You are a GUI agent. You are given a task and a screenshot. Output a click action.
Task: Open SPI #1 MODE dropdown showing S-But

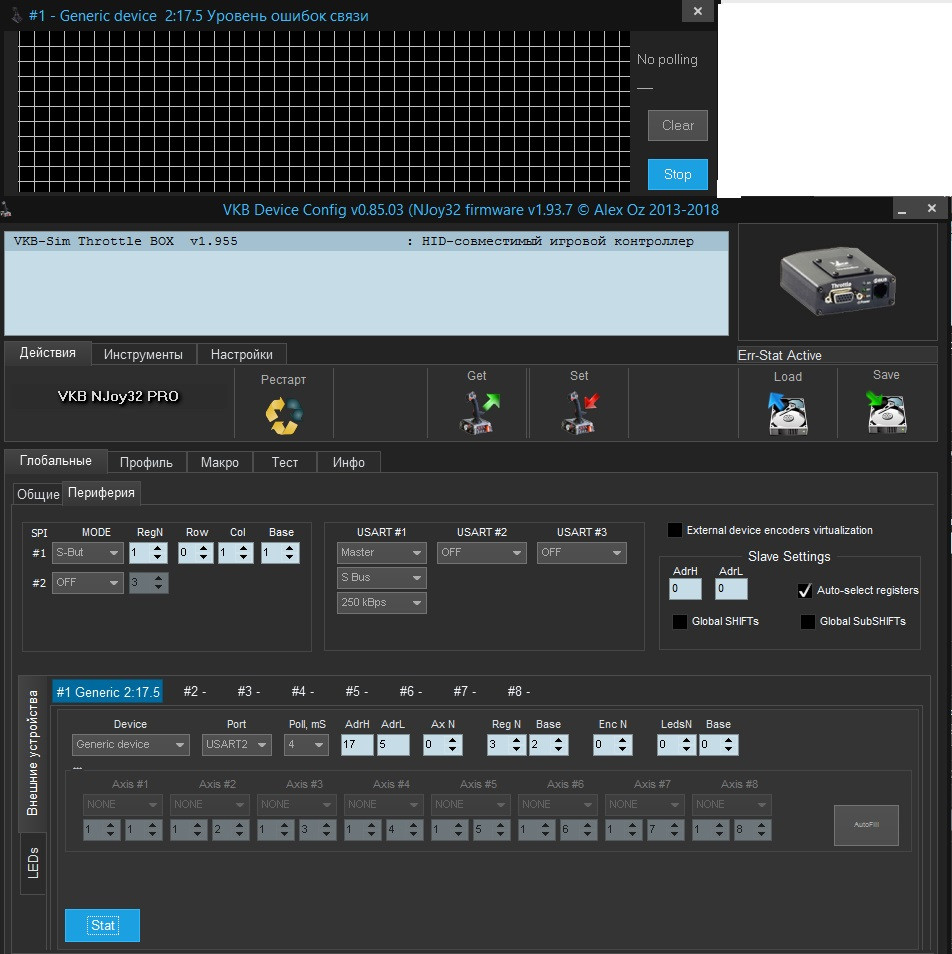(x=88, y=552)
